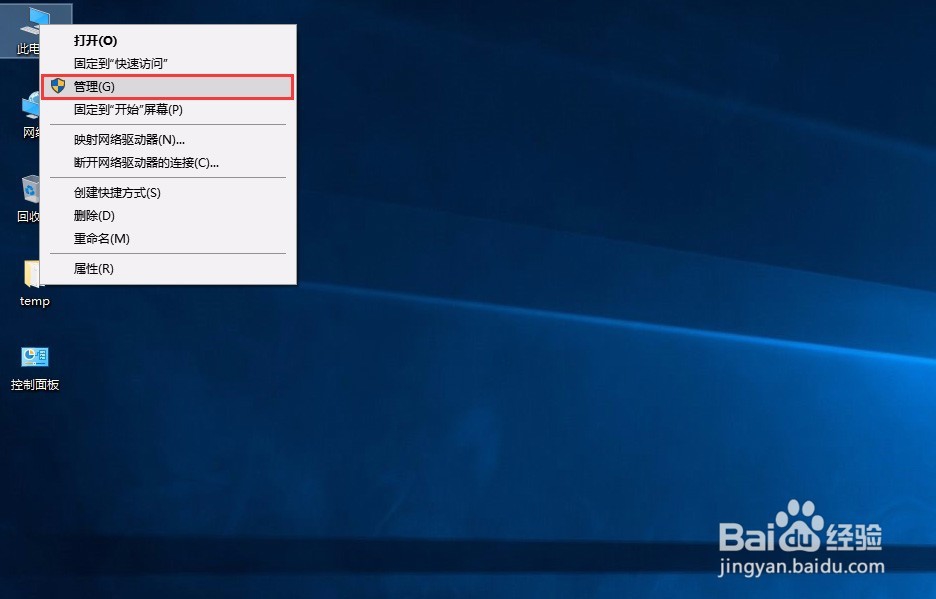Click the shield icon beside 管理(G)
Screen dimensions: 936x599
[57, 86]
